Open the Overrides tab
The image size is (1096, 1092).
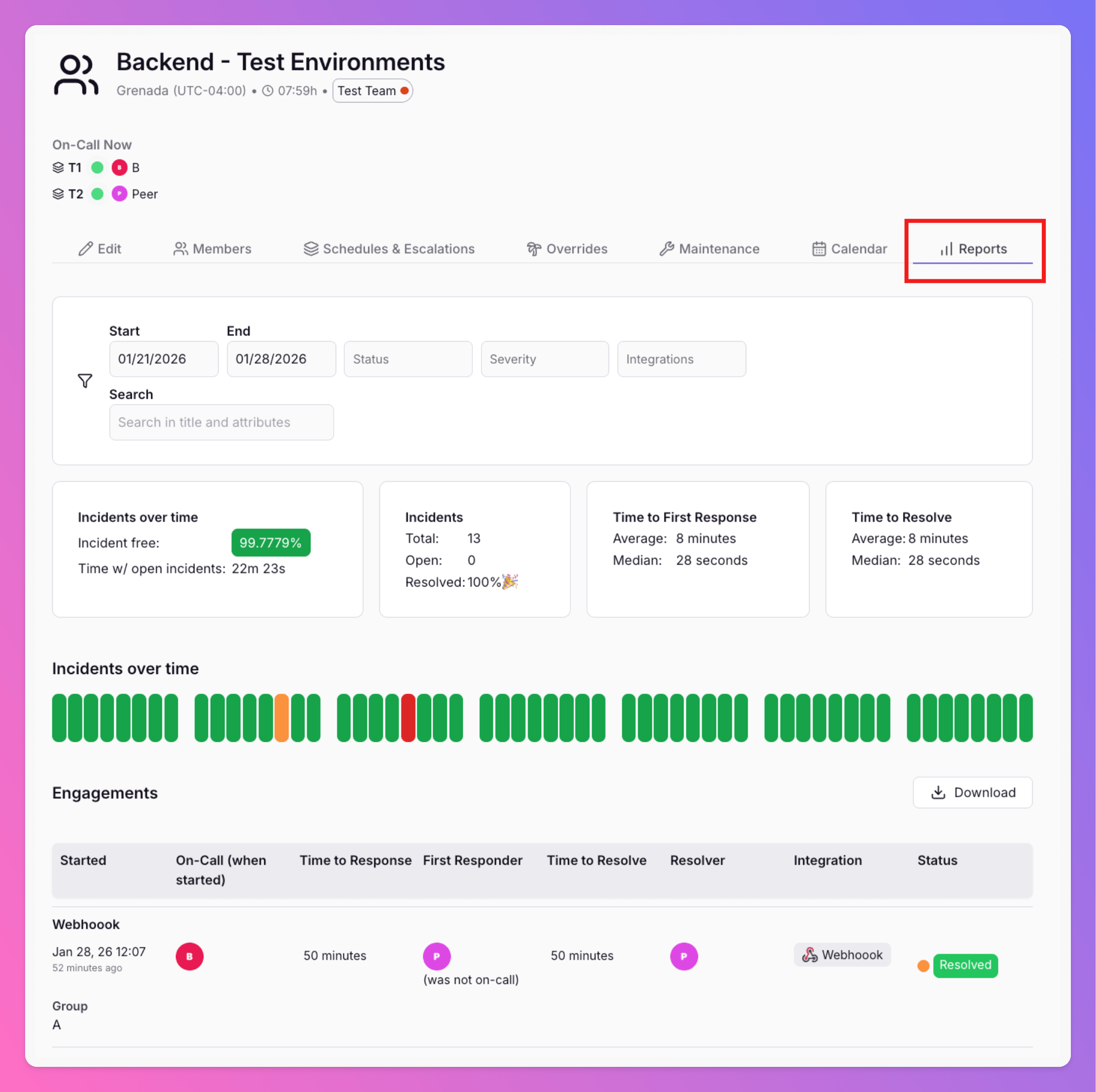click(x=567, y=249)
